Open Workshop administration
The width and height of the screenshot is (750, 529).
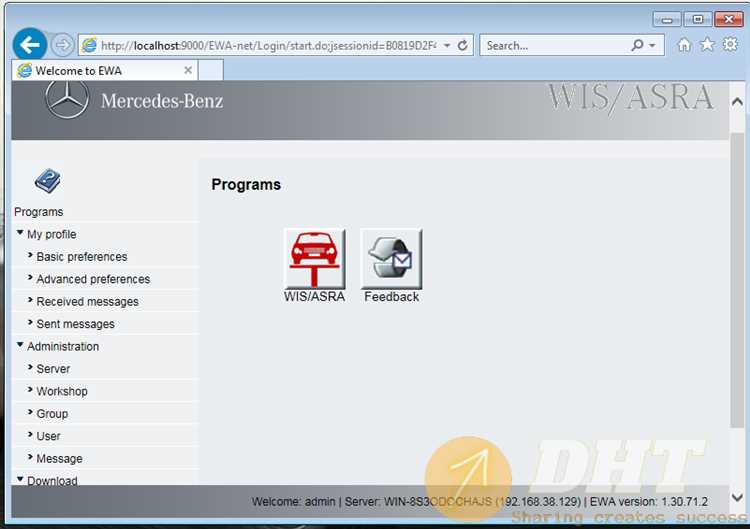pos(62,391)
